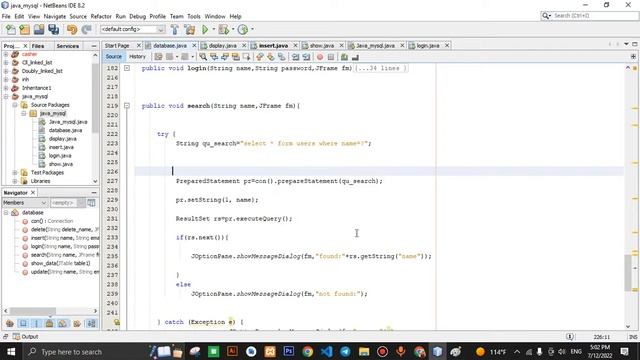This screenshot has height=360, width=640.
Task: Click the Build Project hammer icon
Action: 175,29
